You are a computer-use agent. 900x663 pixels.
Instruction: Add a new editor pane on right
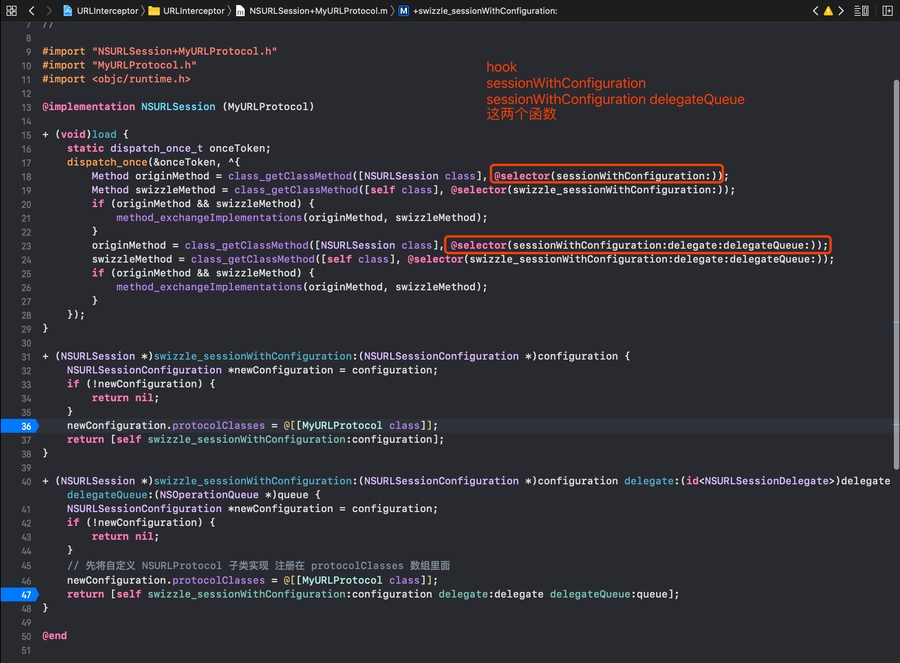pos(887,10)
